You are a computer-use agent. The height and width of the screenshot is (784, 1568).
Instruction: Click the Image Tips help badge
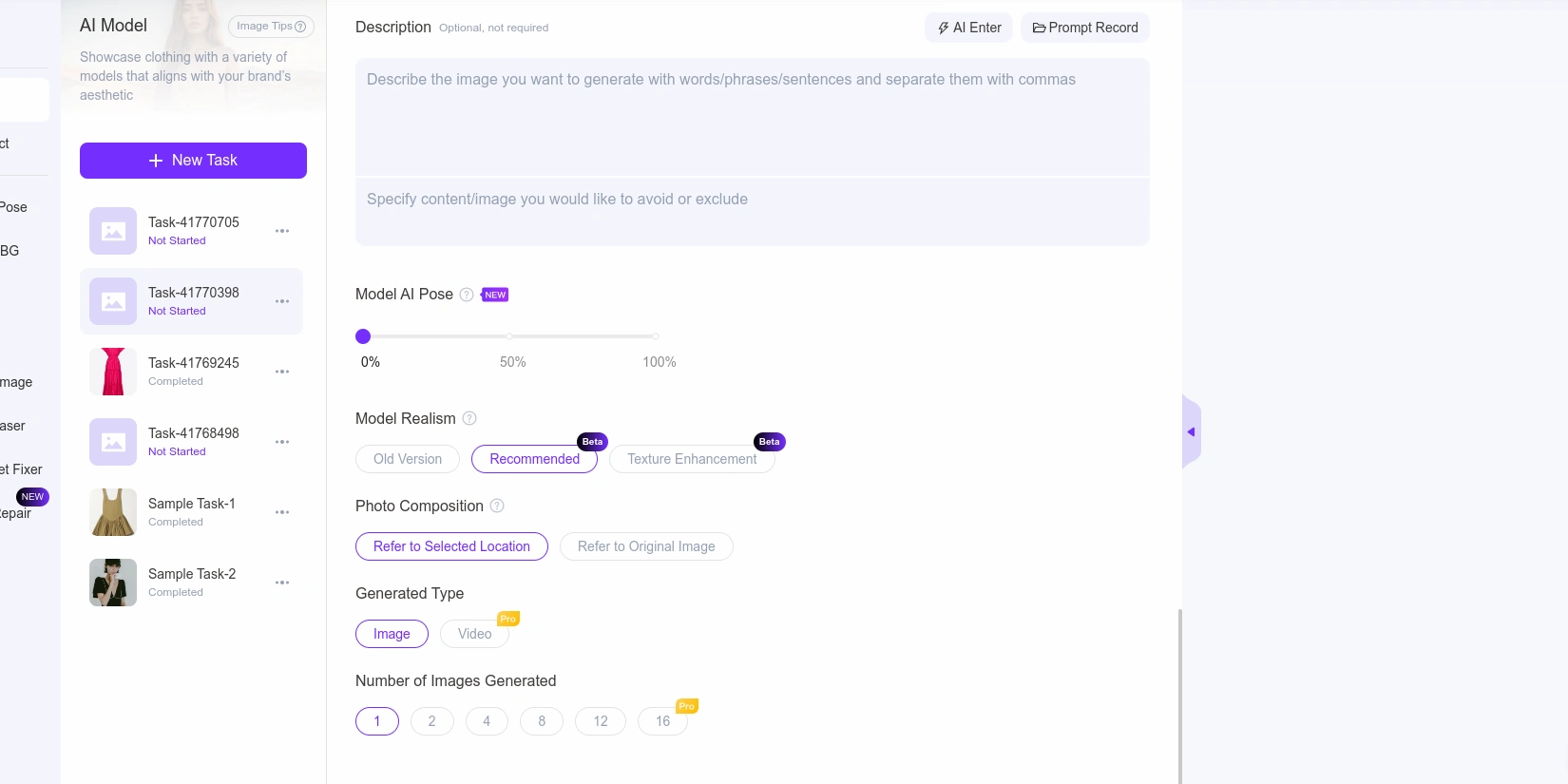click(x=271, y=27)
